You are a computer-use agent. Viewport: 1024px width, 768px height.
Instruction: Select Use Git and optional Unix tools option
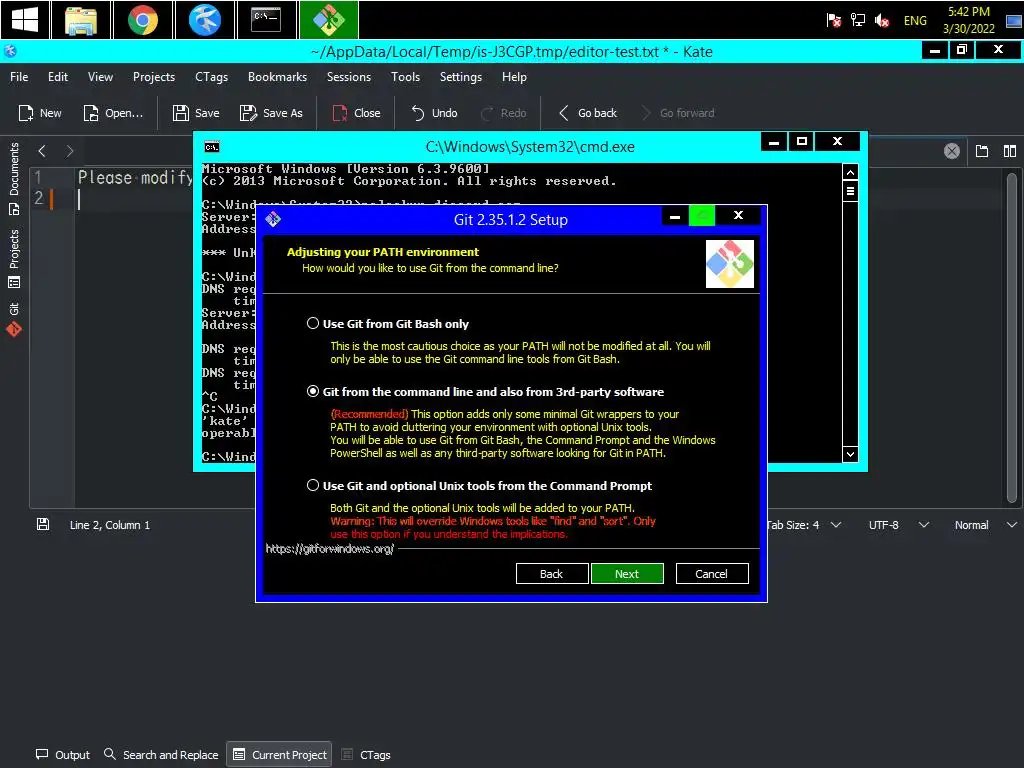313,485
